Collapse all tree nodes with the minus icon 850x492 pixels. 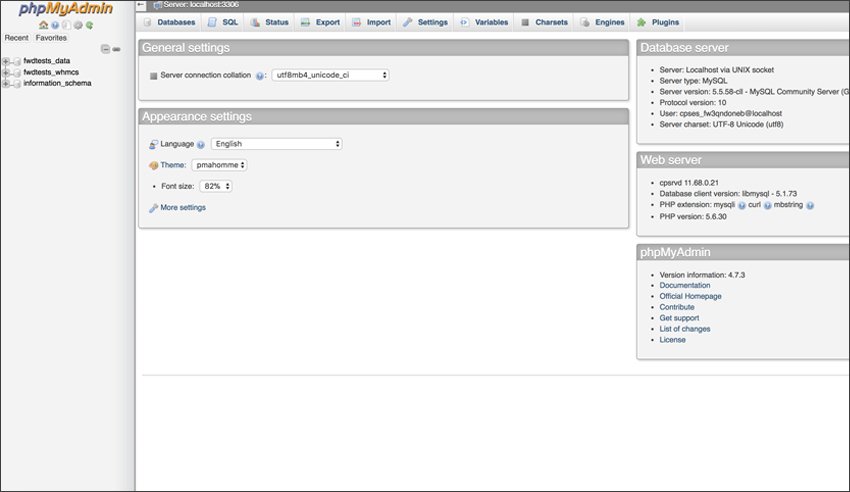(x=105, y=49)
